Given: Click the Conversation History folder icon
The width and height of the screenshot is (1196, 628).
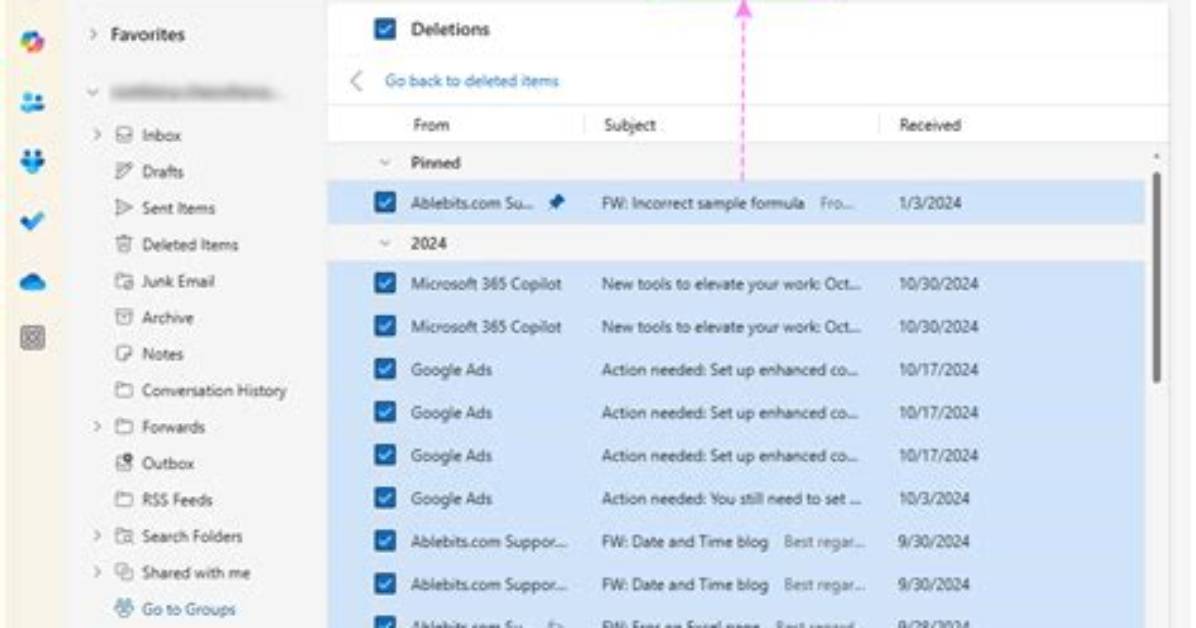Looking at the screenshot, I should click(x=124, y=390).
